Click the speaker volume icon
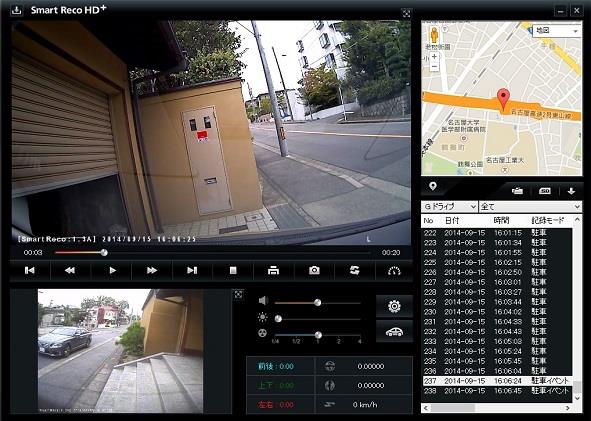 (x=263, y=301)
